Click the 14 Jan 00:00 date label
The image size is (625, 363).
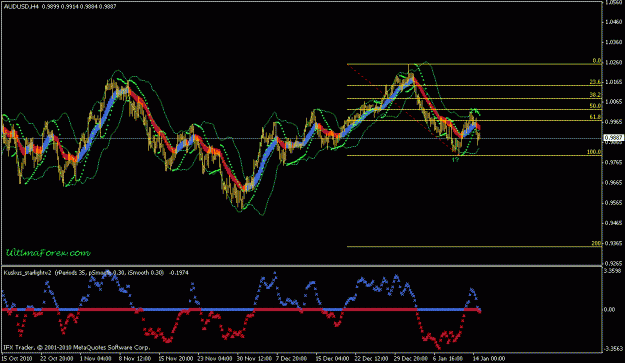click(489, 359)
